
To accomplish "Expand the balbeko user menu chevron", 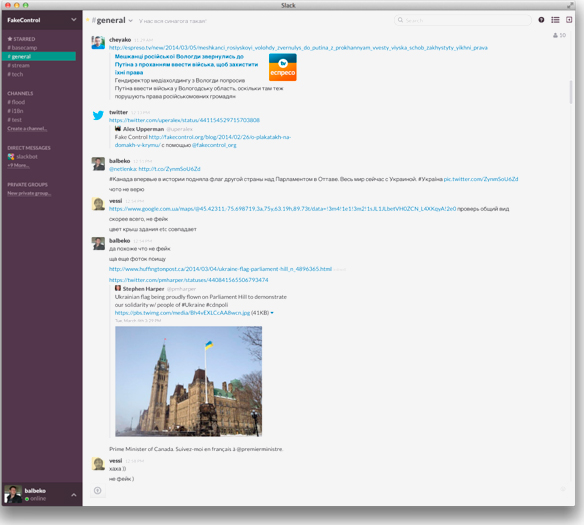I will (x=74, y=495).
